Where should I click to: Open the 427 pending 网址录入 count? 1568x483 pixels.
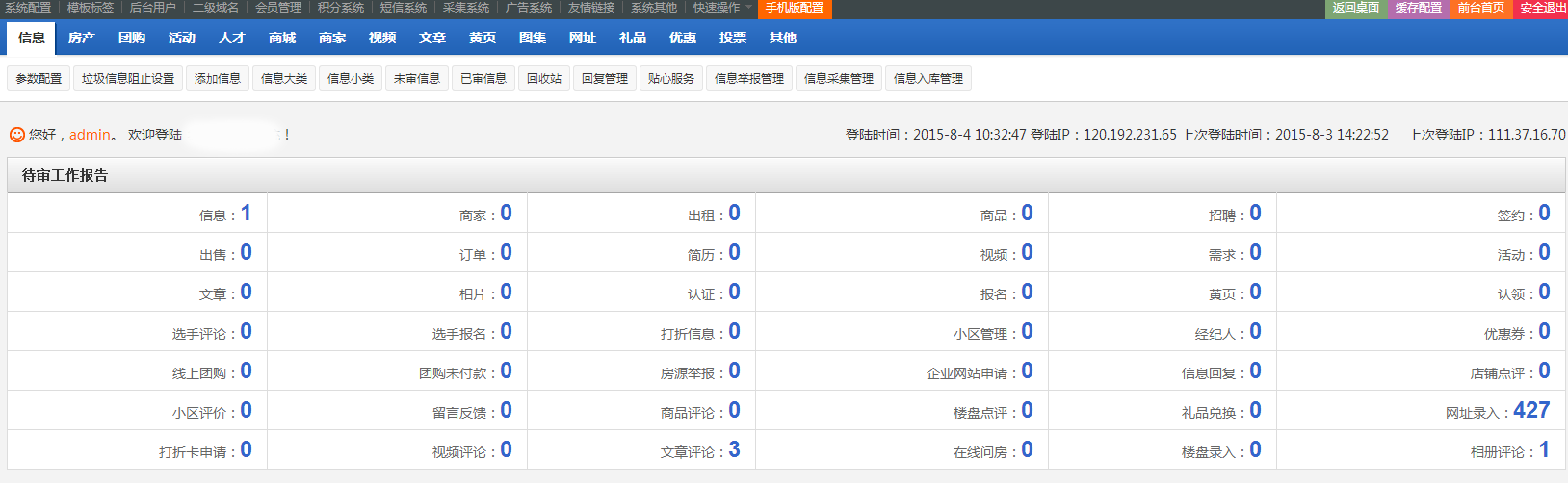[x=1531, y=410]
